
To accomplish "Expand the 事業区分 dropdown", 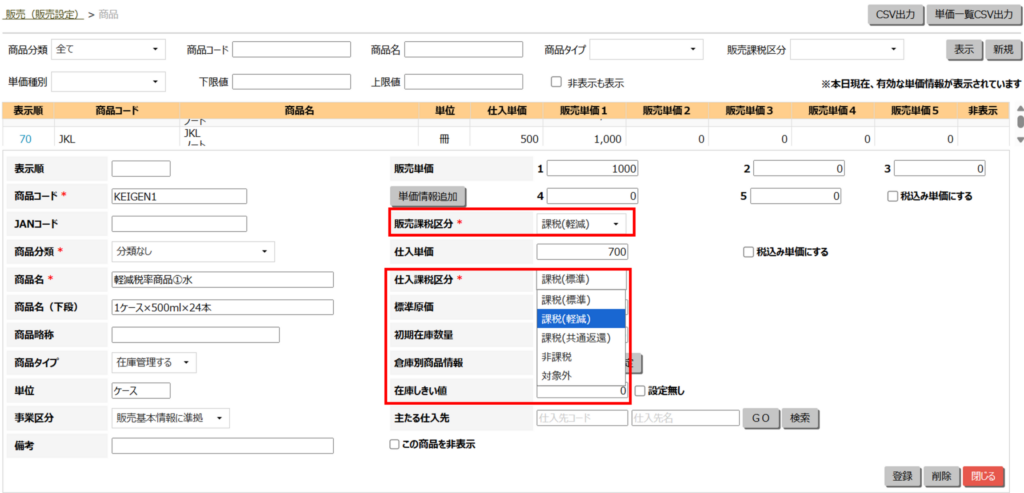I will click(170, 417).
